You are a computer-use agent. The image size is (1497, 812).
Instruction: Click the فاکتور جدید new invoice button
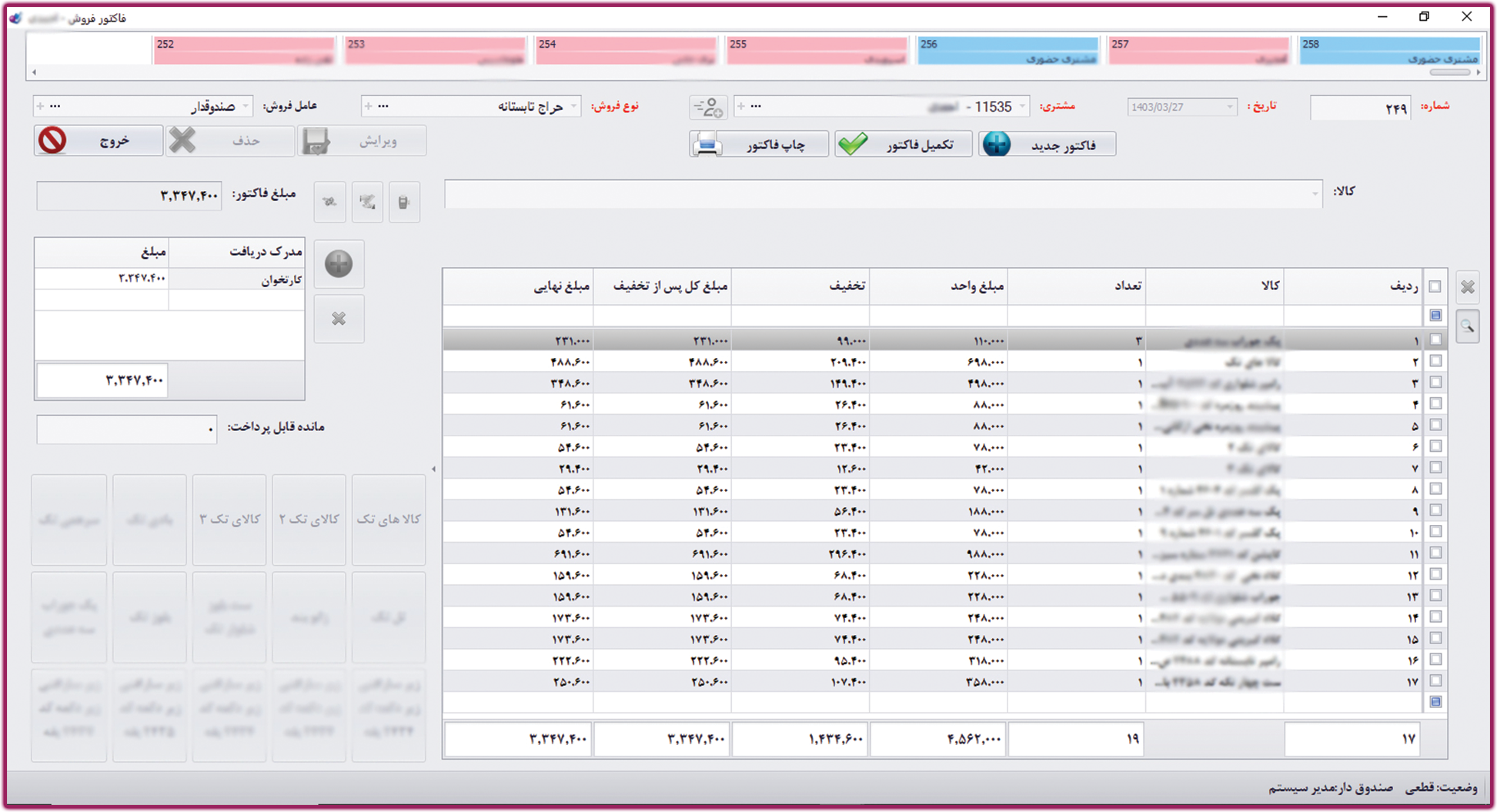(1048, 145)
